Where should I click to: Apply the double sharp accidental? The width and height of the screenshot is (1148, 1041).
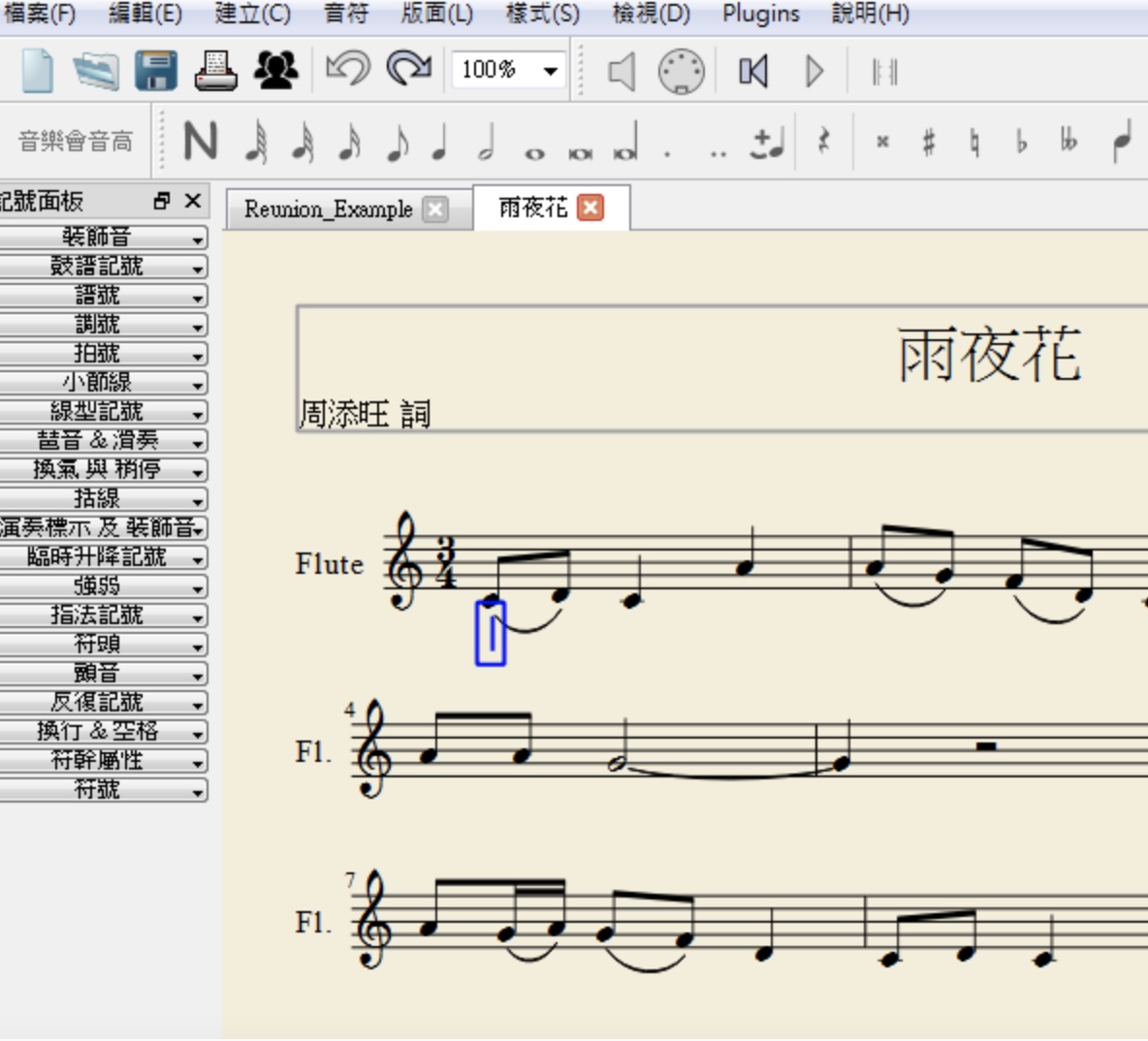click(882, 142)
